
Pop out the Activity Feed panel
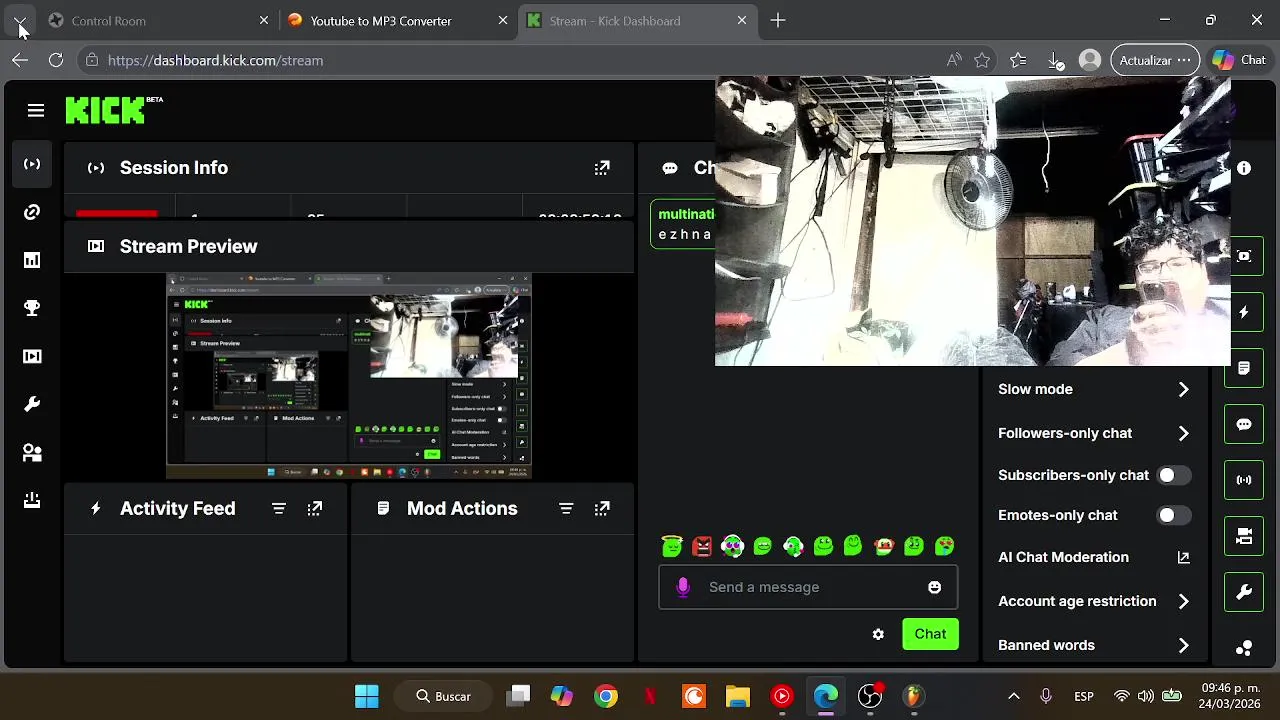[315, 509]
